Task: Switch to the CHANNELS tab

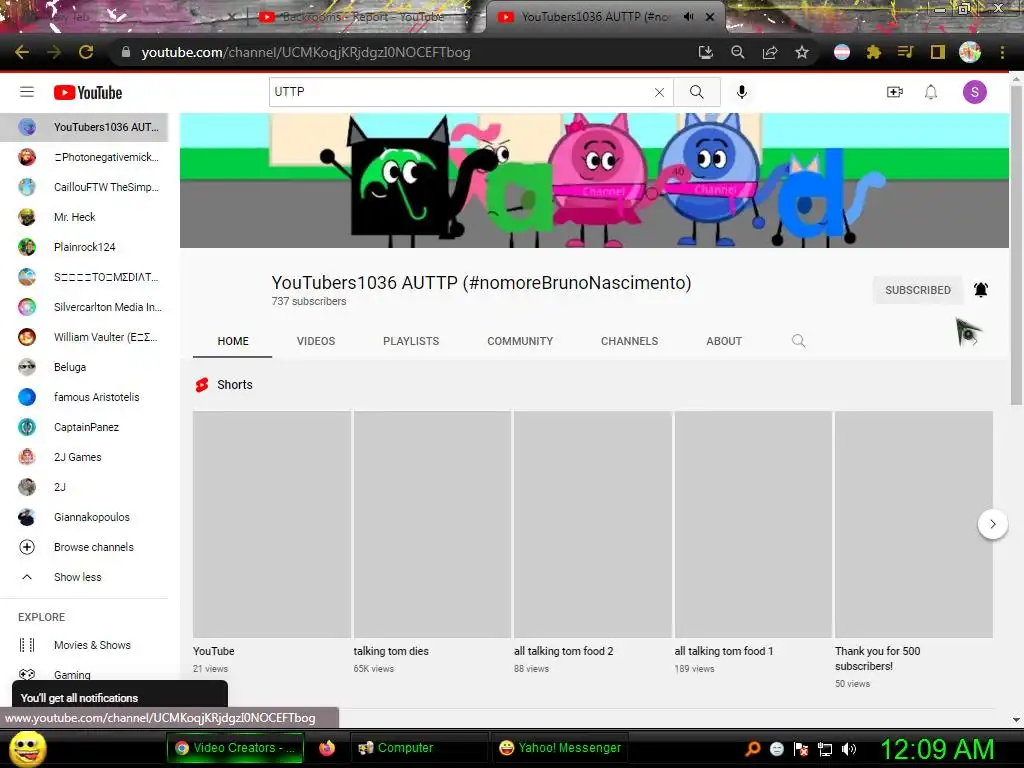Action: [629, 341]
